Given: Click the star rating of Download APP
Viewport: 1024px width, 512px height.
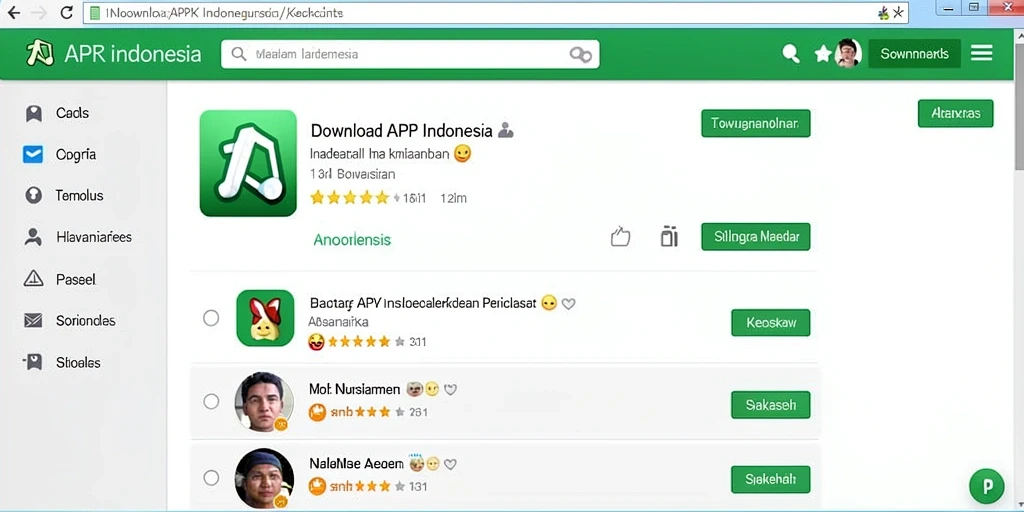Looking at the screenshot, I should 350,197.
